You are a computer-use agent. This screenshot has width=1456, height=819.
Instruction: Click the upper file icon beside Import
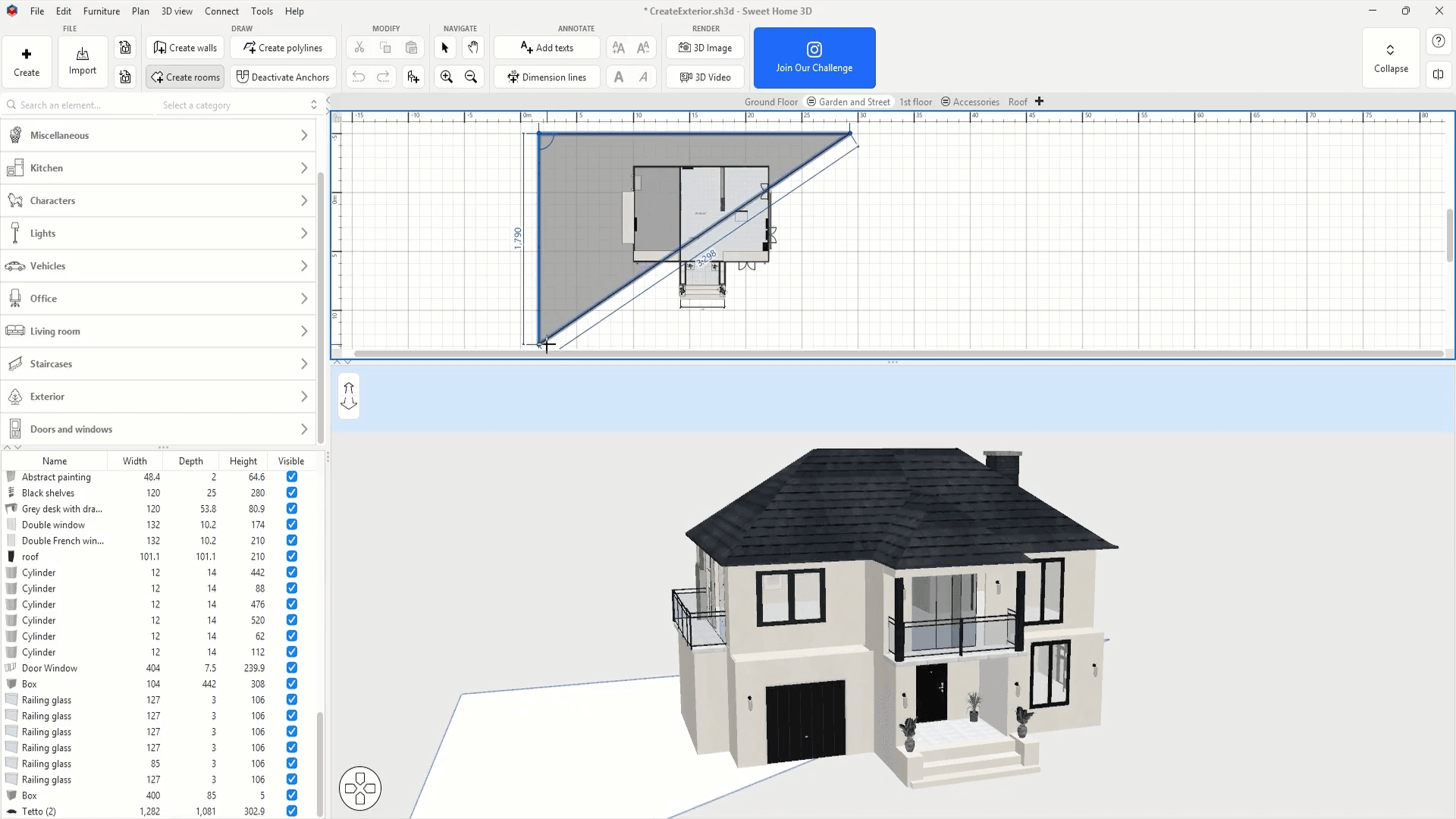(125, 48)
